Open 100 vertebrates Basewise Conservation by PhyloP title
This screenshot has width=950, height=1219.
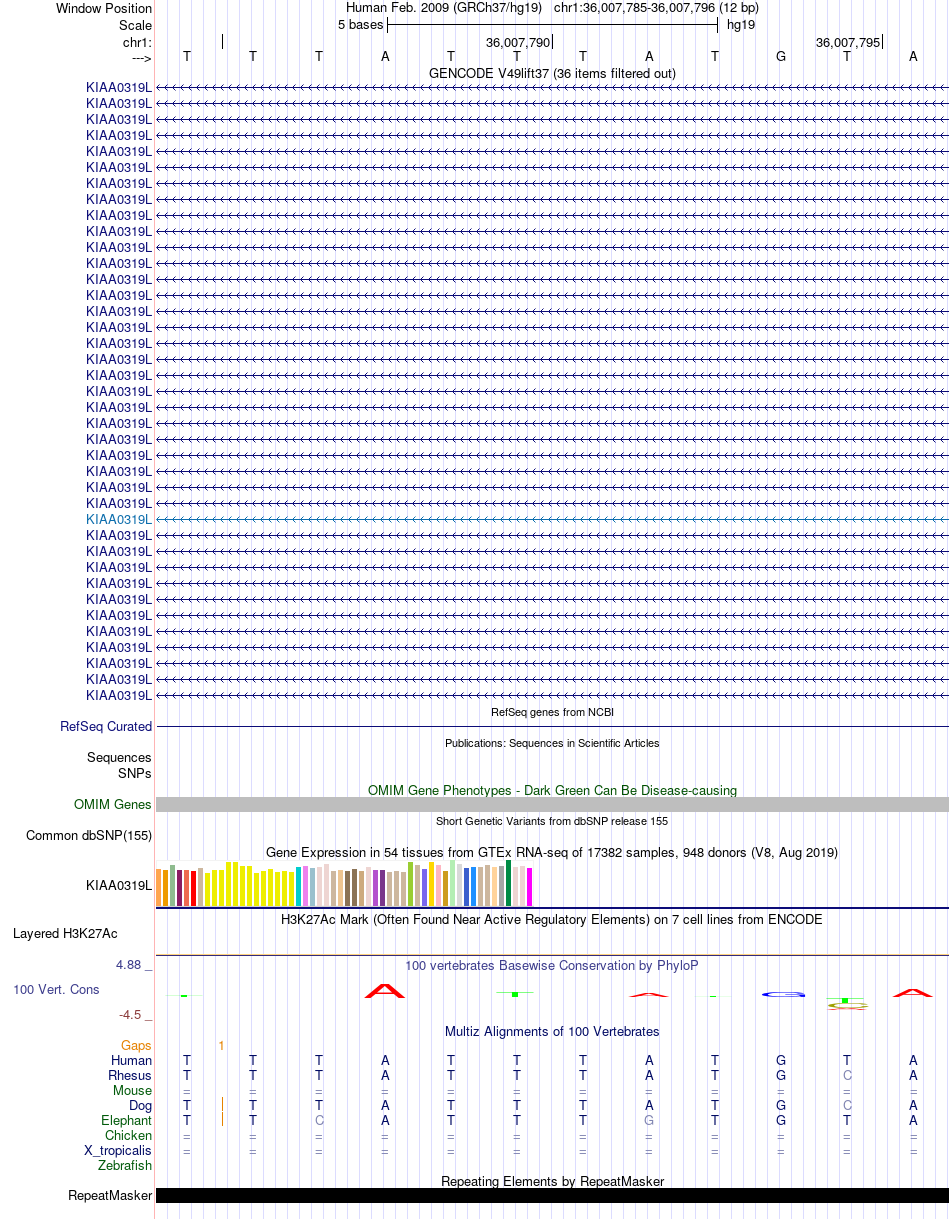tap(552, 966)
